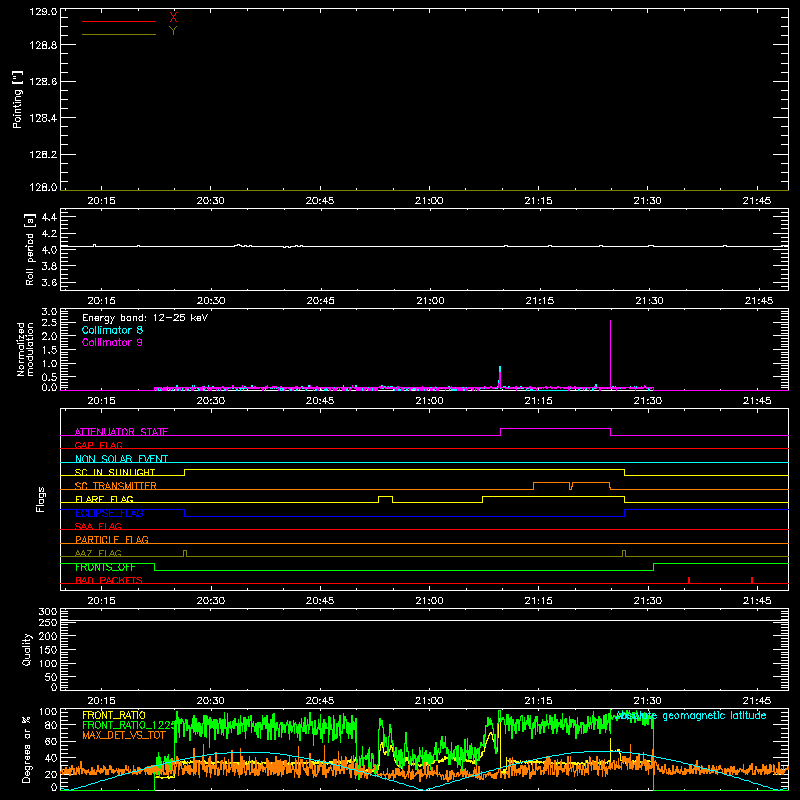Click 21:00 label below the Pointing panel
Image resolution: width=800 pixels, height=800 pixels.
coord(429,201)
